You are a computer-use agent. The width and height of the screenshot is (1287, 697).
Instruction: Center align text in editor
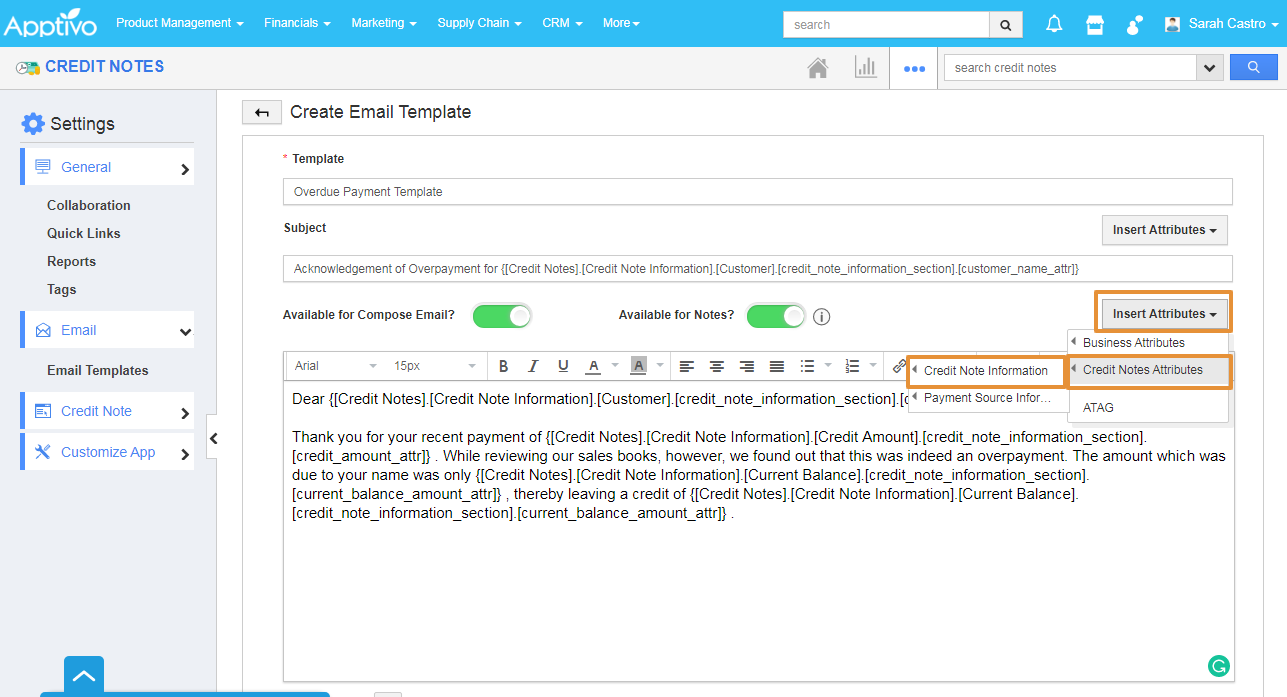(x=717, y=366)
